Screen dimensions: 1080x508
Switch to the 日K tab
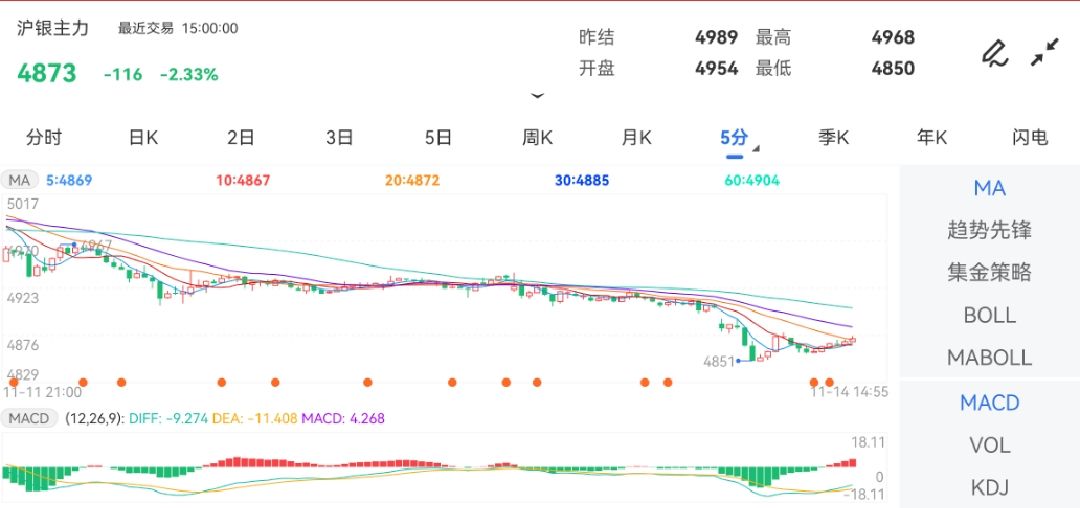143,138
